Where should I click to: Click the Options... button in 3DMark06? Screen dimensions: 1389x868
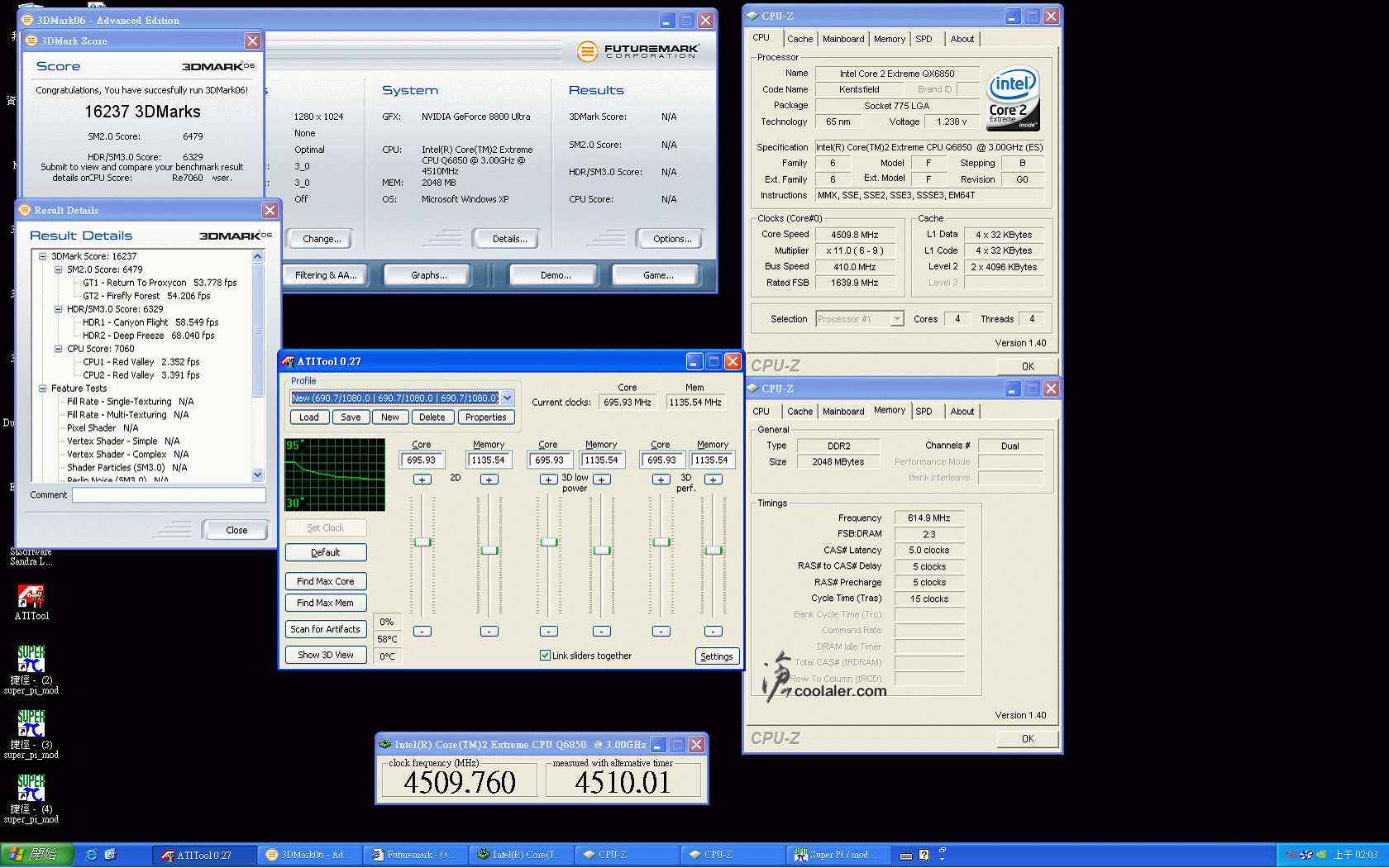[672, 239]
